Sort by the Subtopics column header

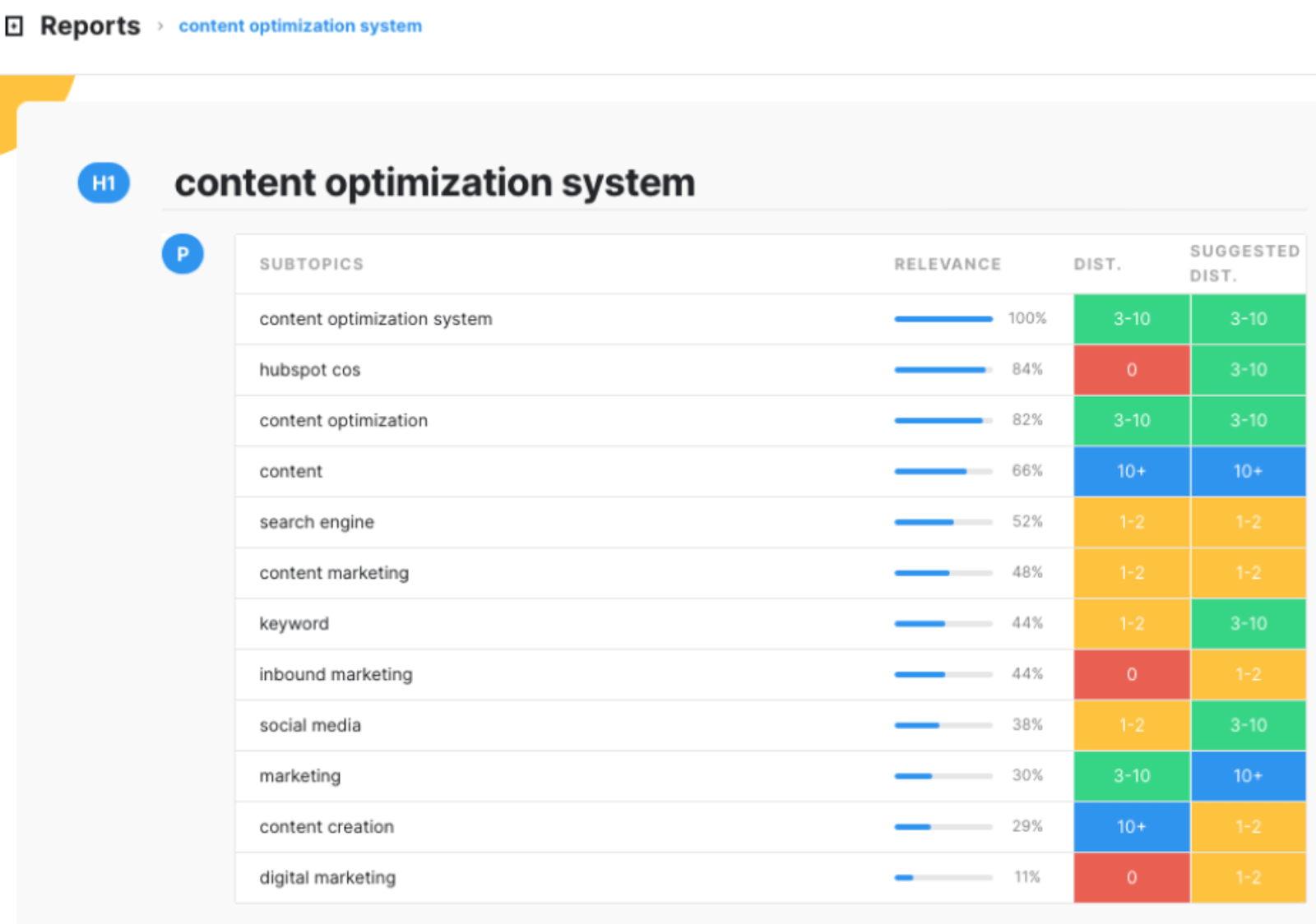pyautogui.click(x=311, y=264)
